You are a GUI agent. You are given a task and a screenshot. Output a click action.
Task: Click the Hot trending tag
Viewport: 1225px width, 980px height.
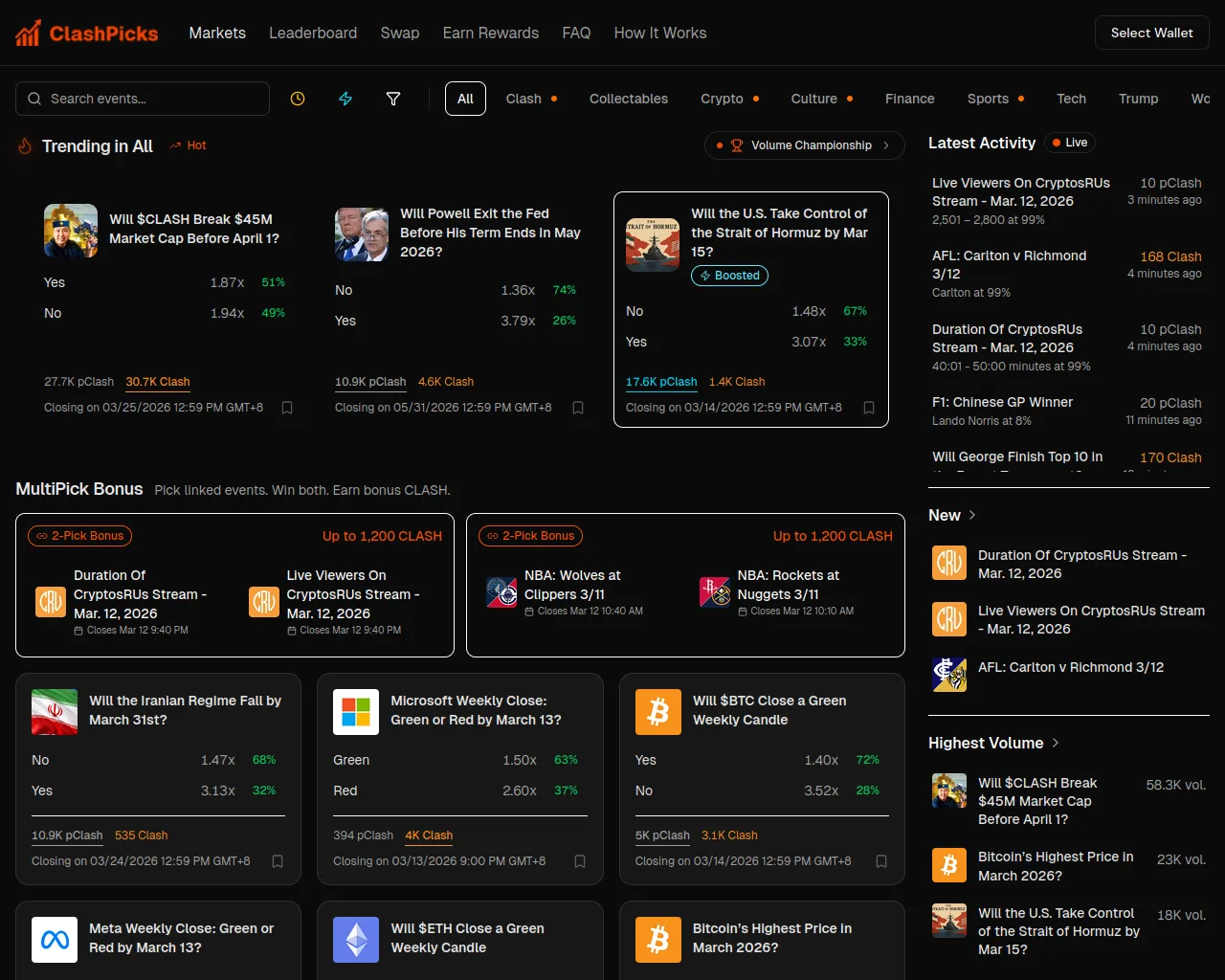pyautogui.click(x=188, y=145)
